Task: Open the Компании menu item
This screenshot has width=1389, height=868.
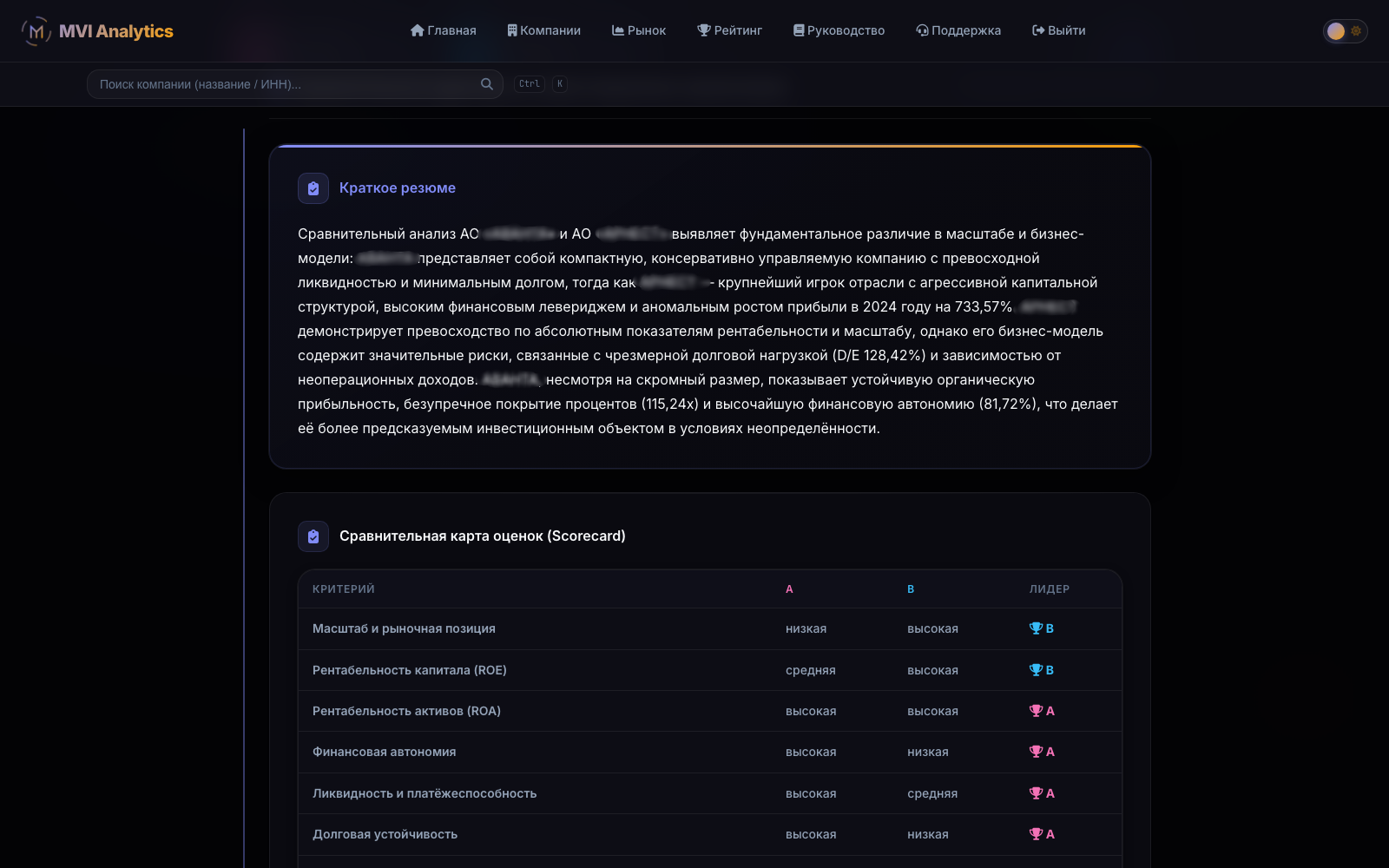Action: pos(544,30)
